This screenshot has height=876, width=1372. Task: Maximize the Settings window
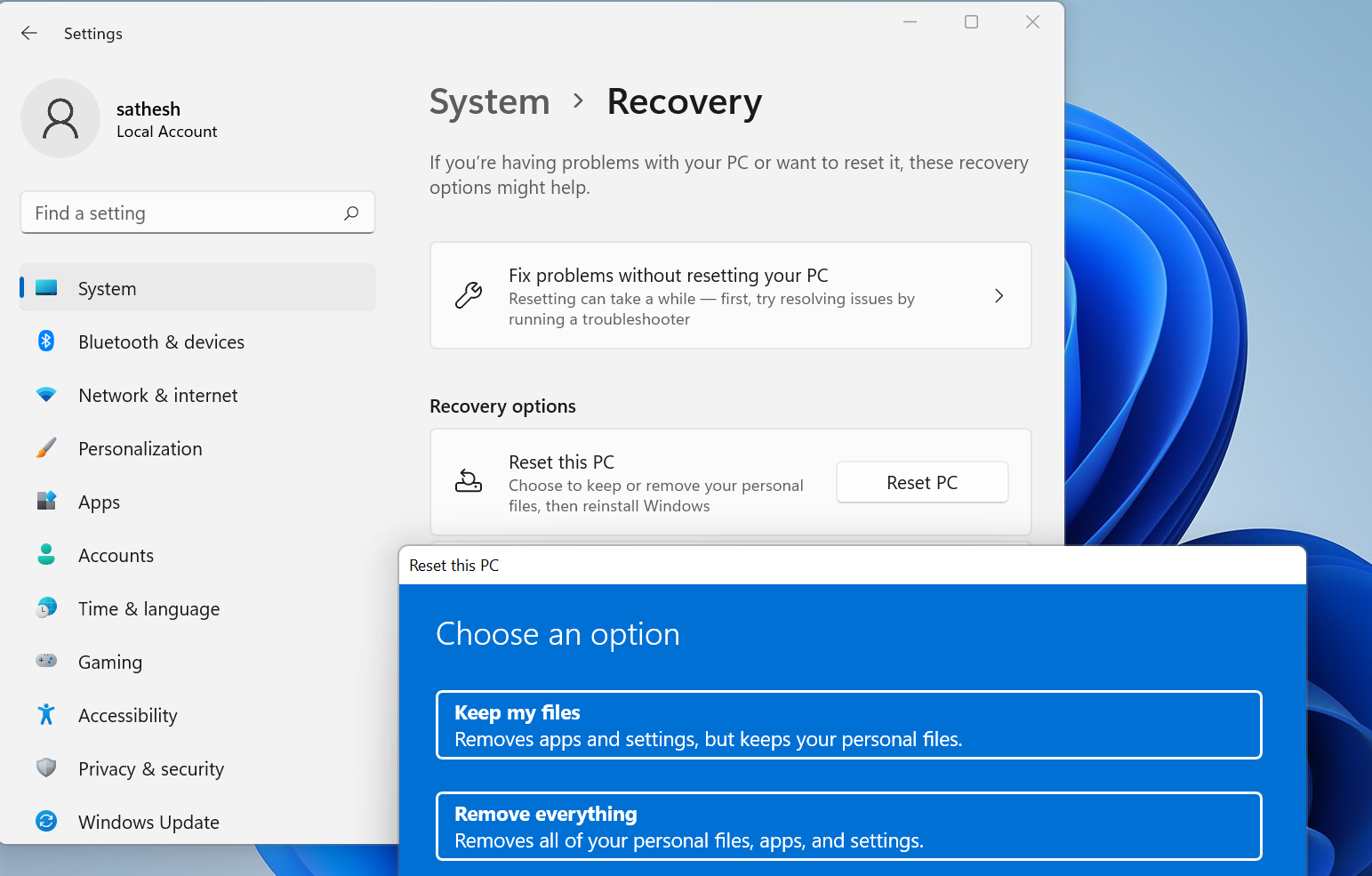(x=971, y=22)
